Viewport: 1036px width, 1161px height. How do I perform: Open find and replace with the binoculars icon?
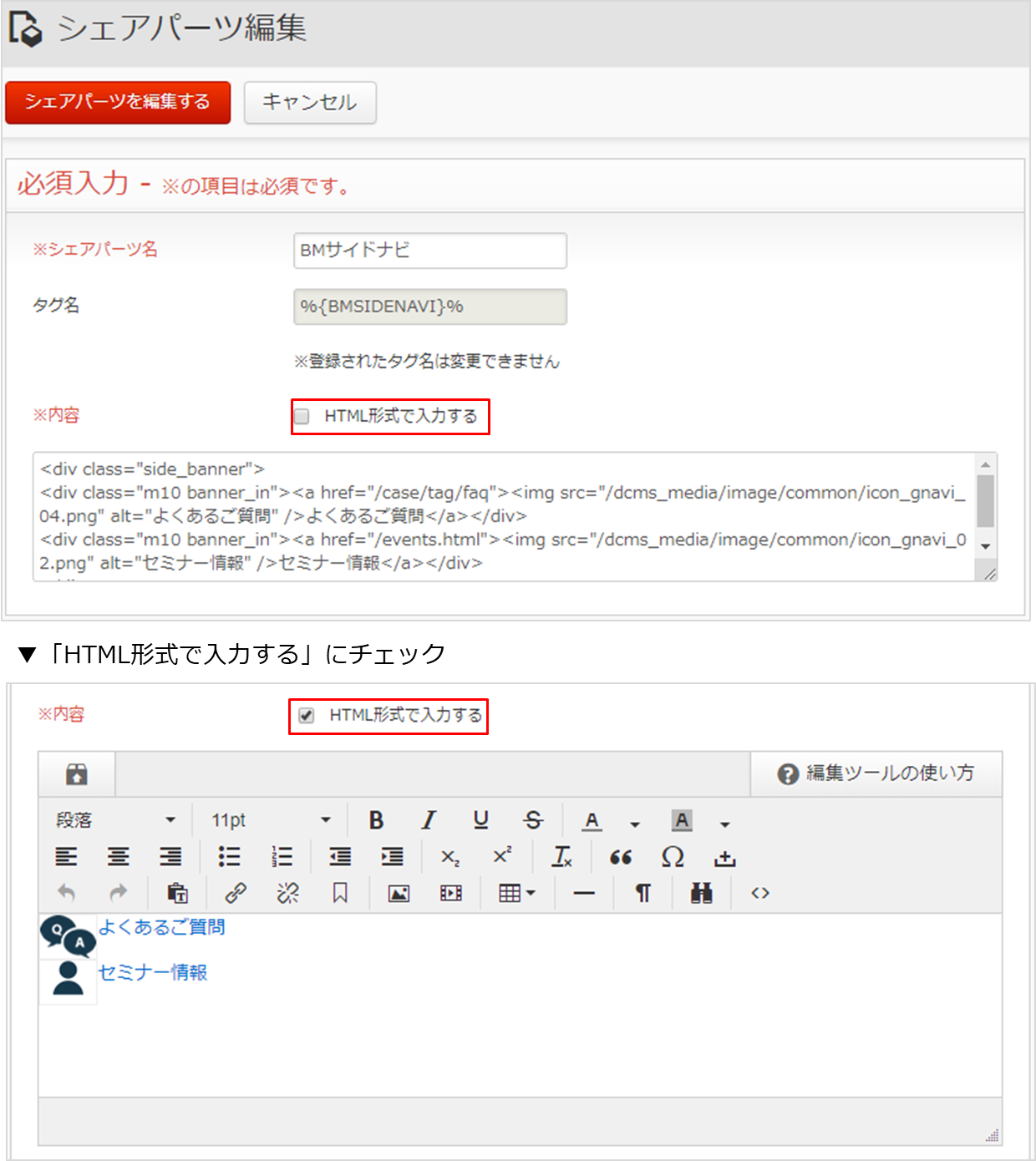702,893
